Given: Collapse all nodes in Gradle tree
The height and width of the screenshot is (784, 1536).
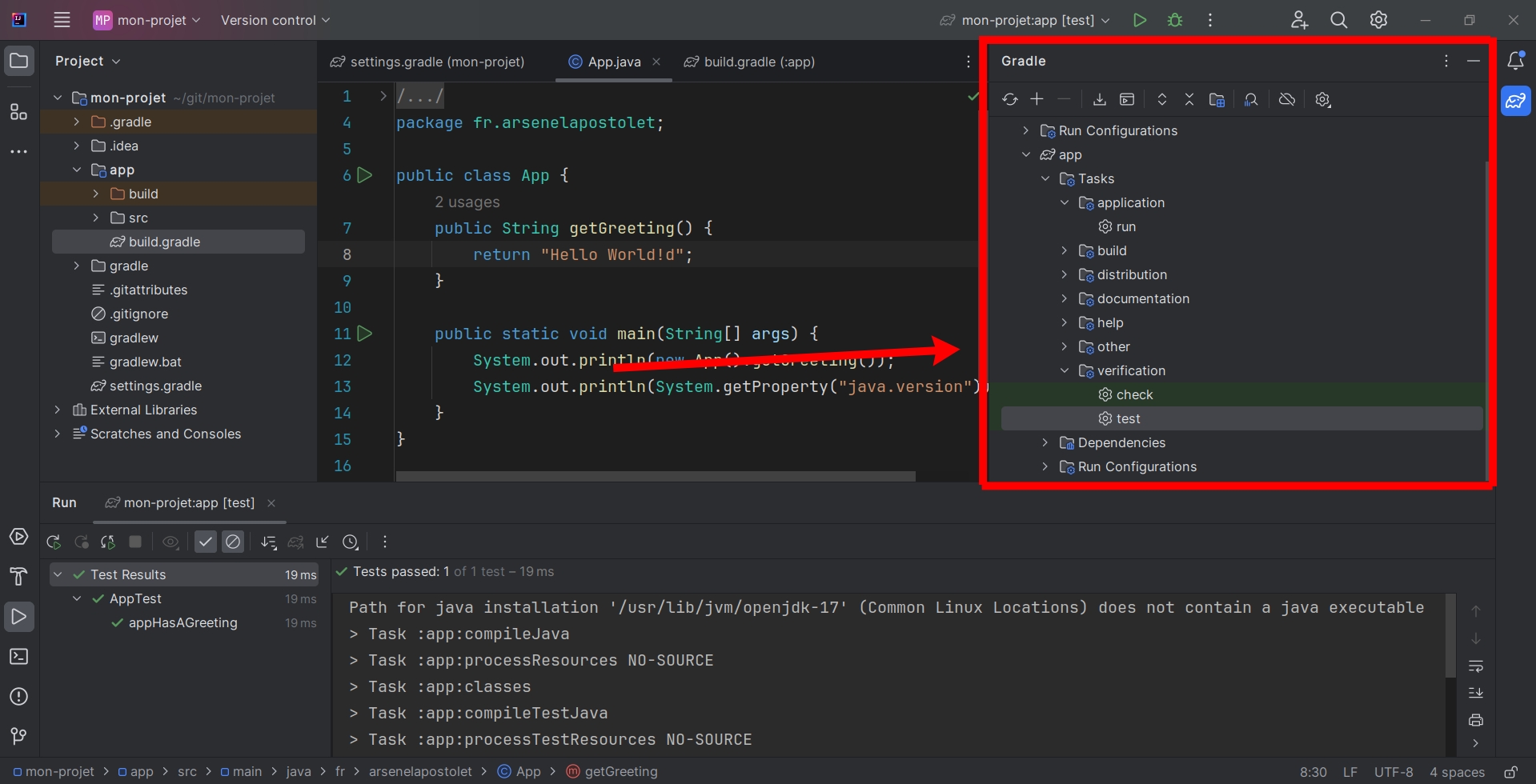Looking at the screenshot, I should click(x=1189, y=99).
